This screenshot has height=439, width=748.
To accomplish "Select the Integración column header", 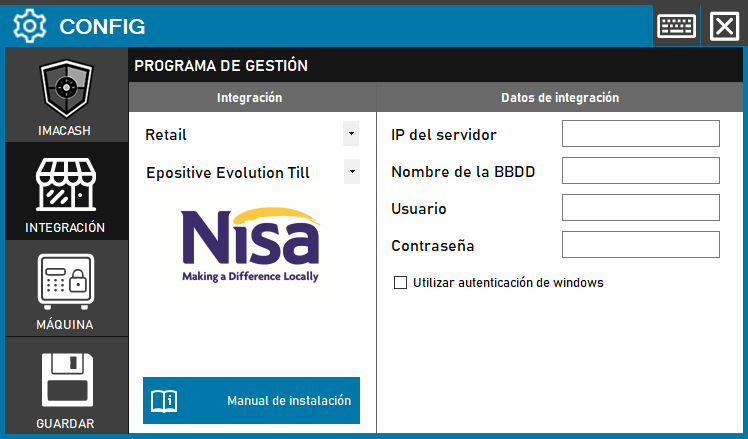I will pyautogui.click(x=250, y=98).
